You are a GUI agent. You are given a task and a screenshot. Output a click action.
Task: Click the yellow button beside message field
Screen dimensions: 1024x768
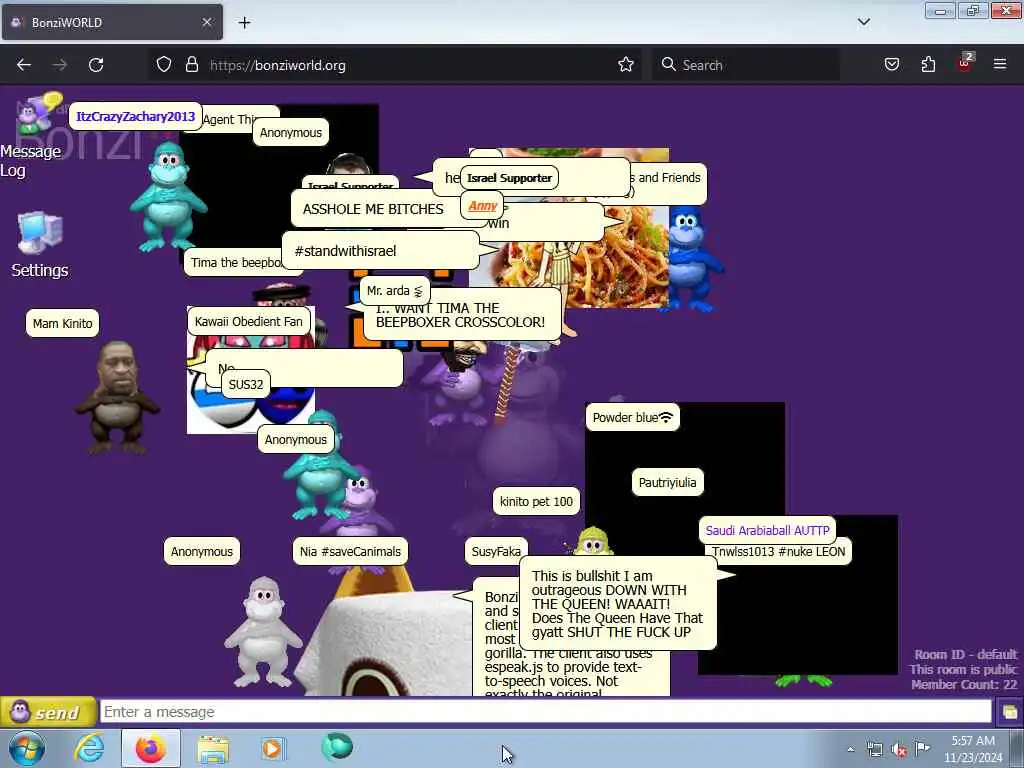point(1009,712)
